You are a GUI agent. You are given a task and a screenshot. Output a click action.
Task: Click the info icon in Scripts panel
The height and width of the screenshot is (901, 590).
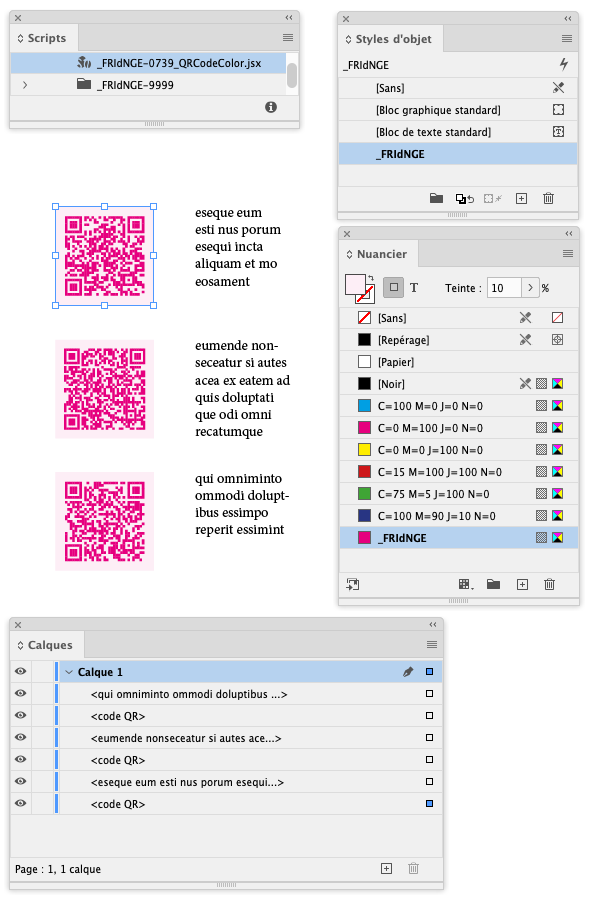271,107
